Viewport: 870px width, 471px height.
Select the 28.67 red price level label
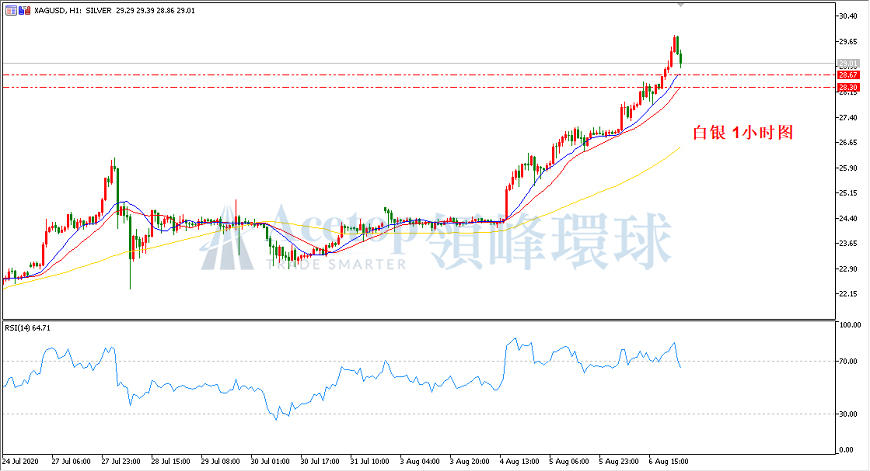(848, 75)
